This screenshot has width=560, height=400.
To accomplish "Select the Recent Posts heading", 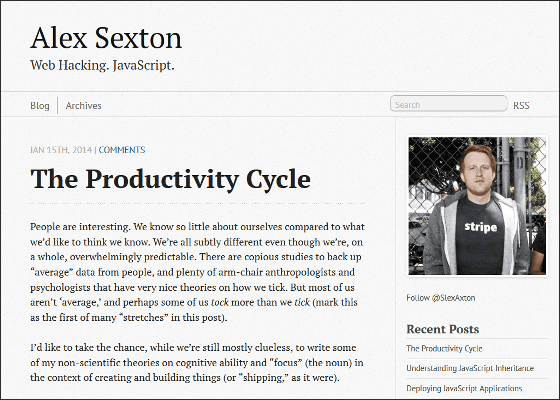I will [442, 329].
